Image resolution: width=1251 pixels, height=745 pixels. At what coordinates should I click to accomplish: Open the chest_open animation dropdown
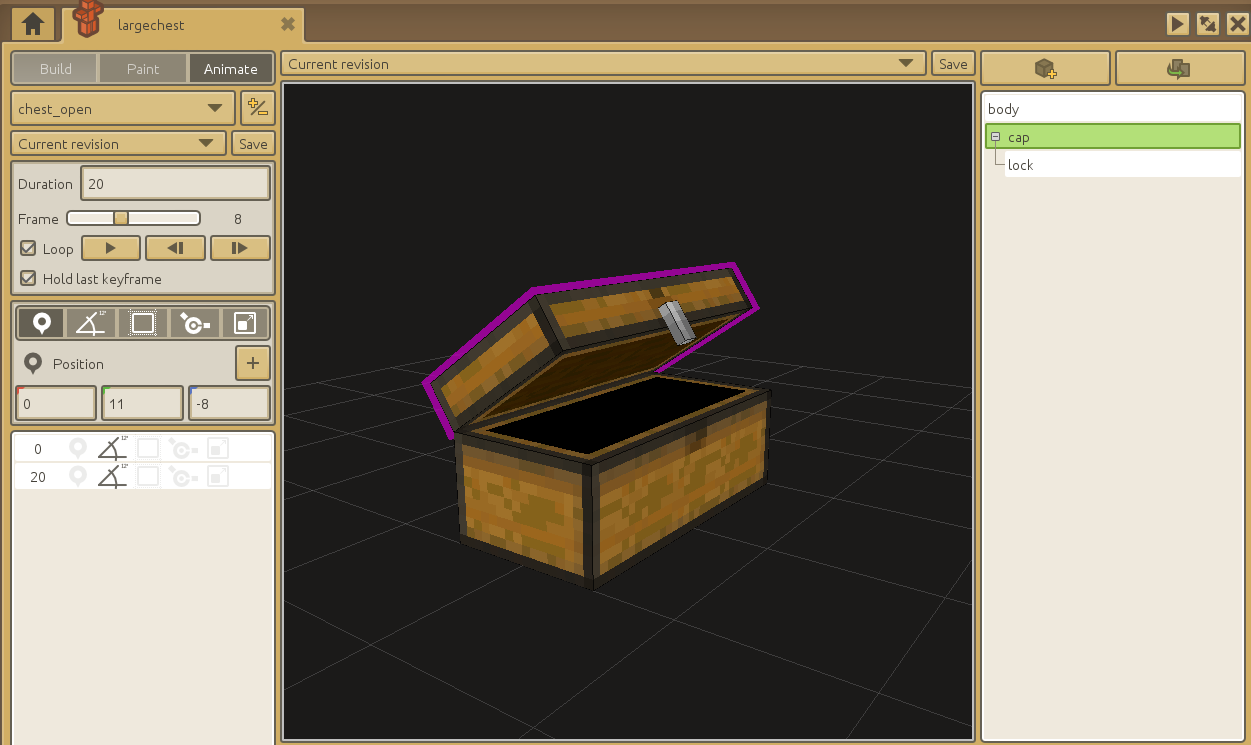tap(122, 108)
